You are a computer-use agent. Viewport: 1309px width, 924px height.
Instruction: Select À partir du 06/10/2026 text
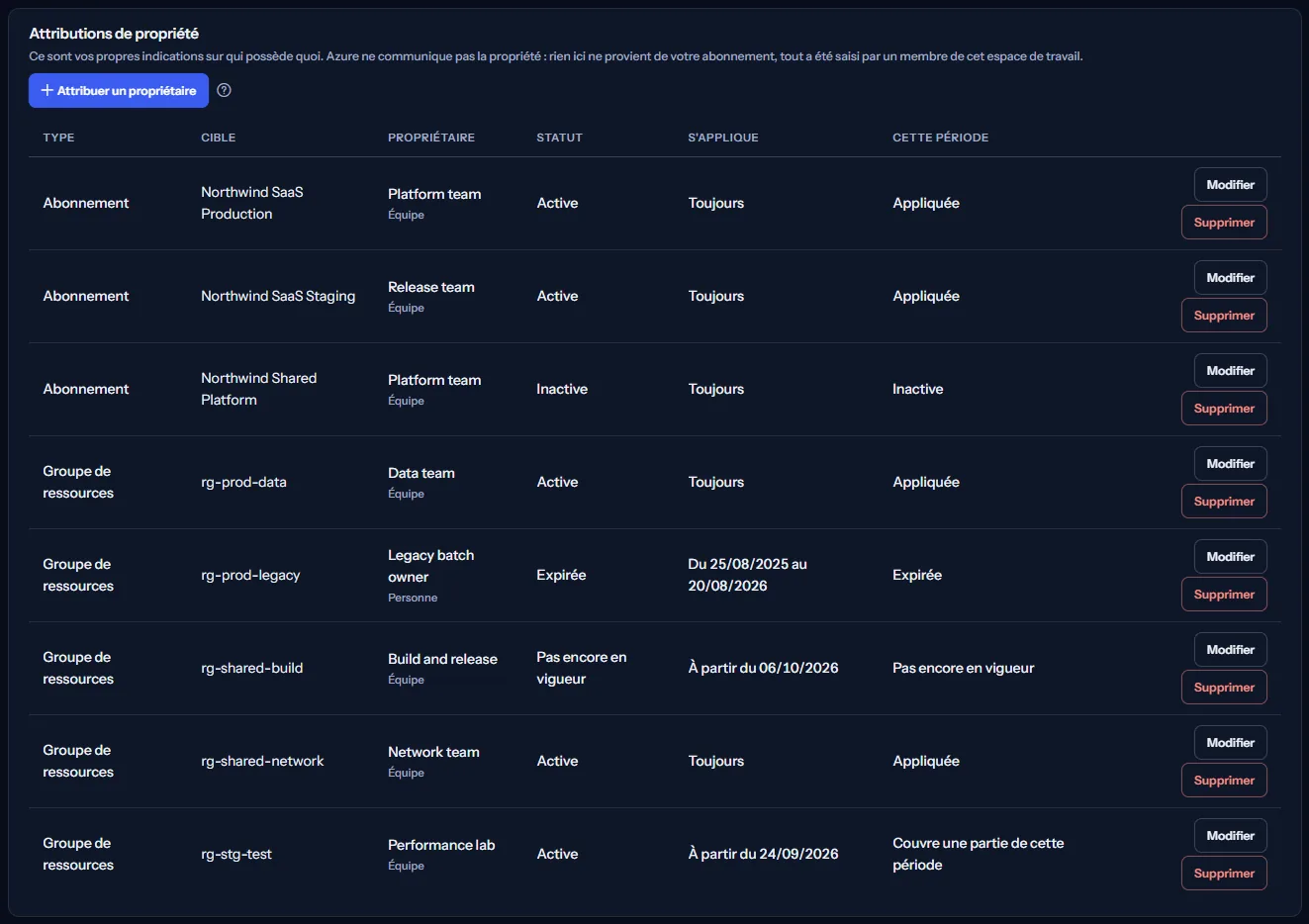point(763,668)
